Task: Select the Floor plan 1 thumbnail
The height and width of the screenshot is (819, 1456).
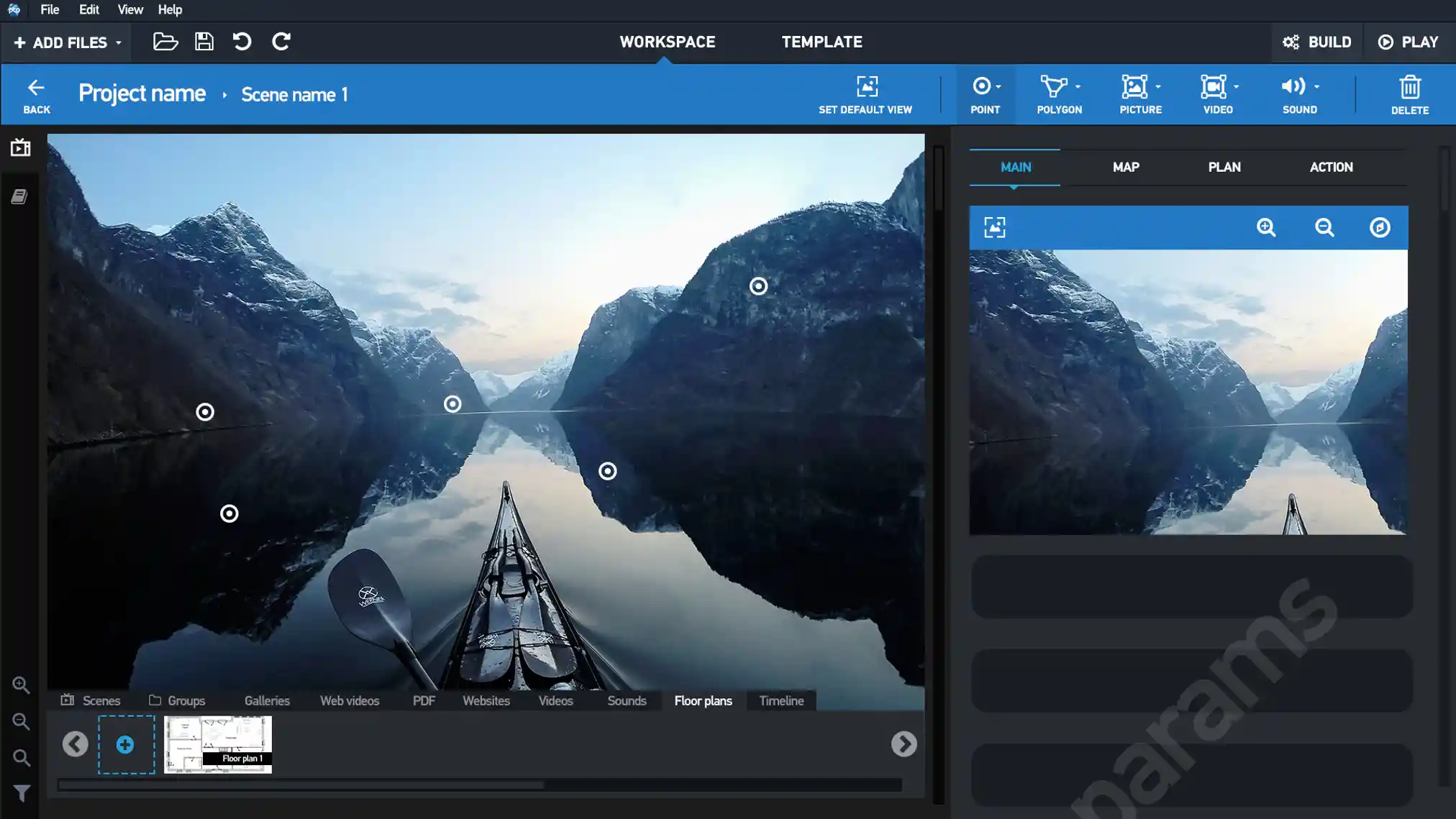Action: (x=218, y=744)
